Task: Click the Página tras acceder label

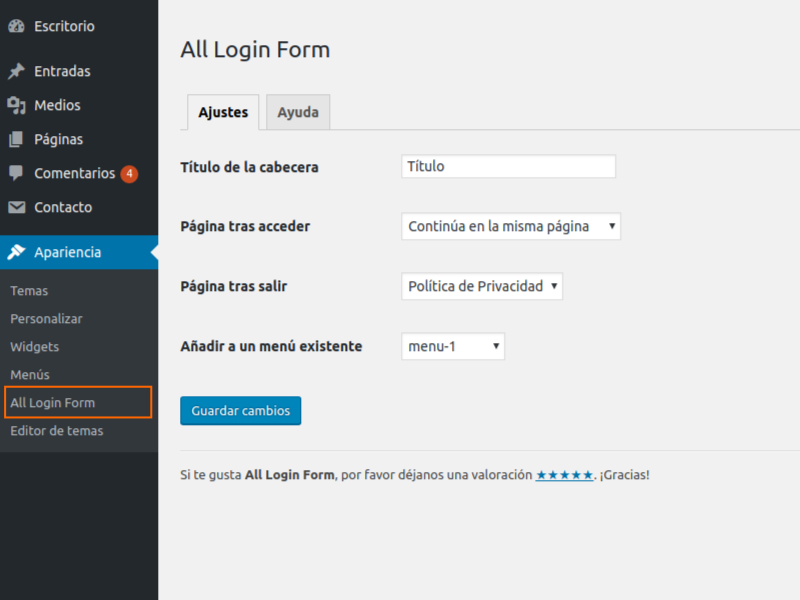Action: [245, 227]
